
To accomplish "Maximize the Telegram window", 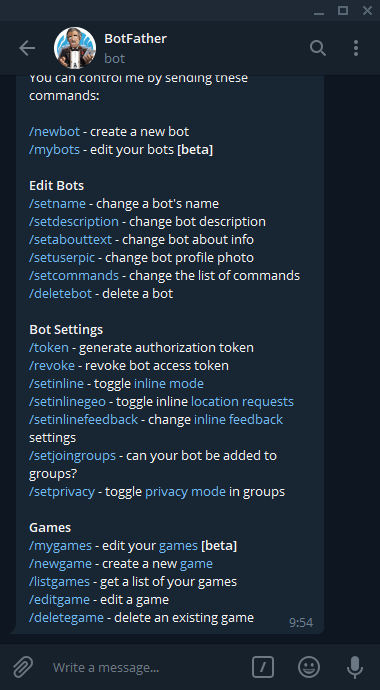I will click(343, 11).
